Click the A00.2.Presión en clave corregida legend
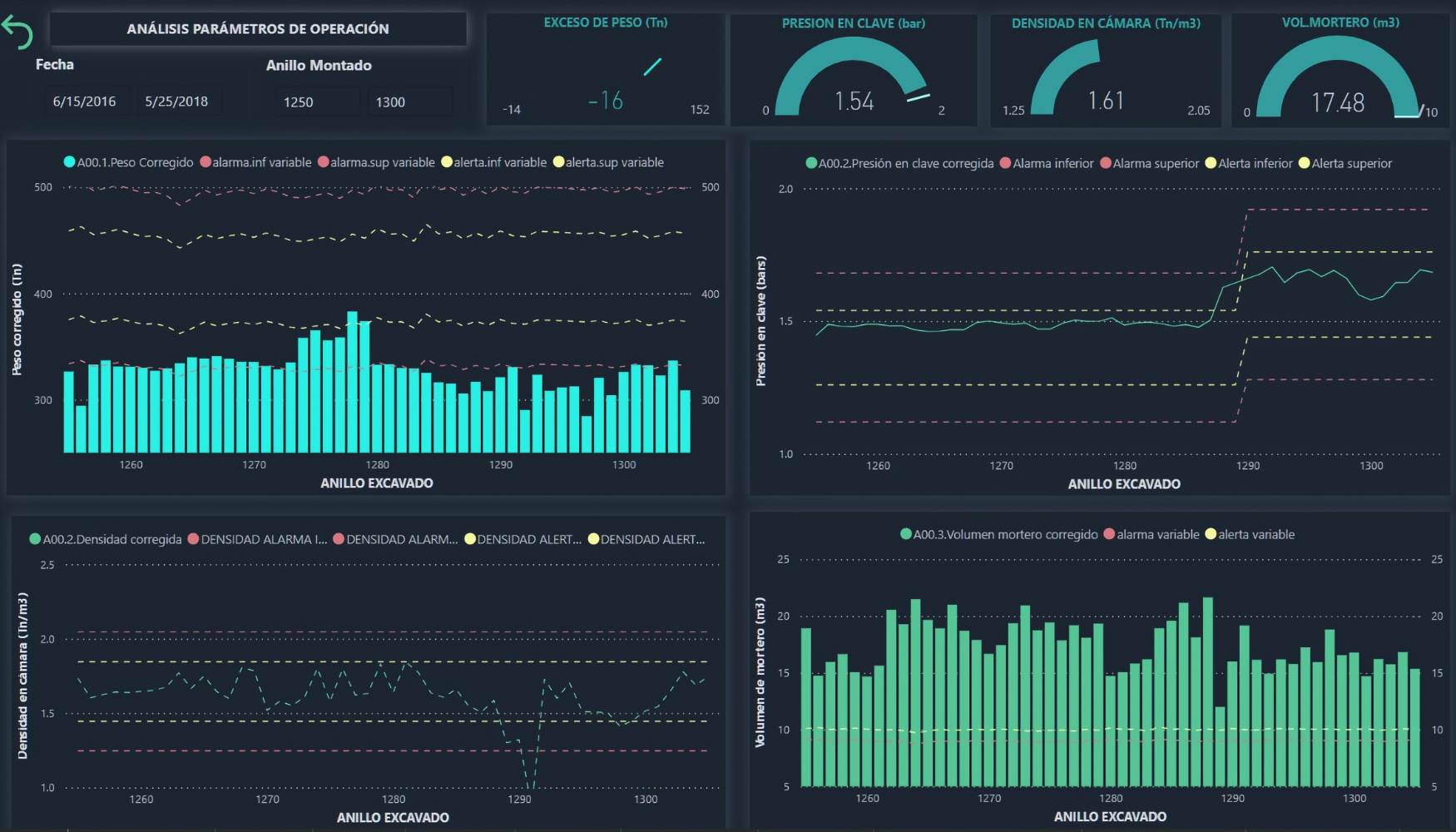The image size is (1456, 832). [899, 163]
